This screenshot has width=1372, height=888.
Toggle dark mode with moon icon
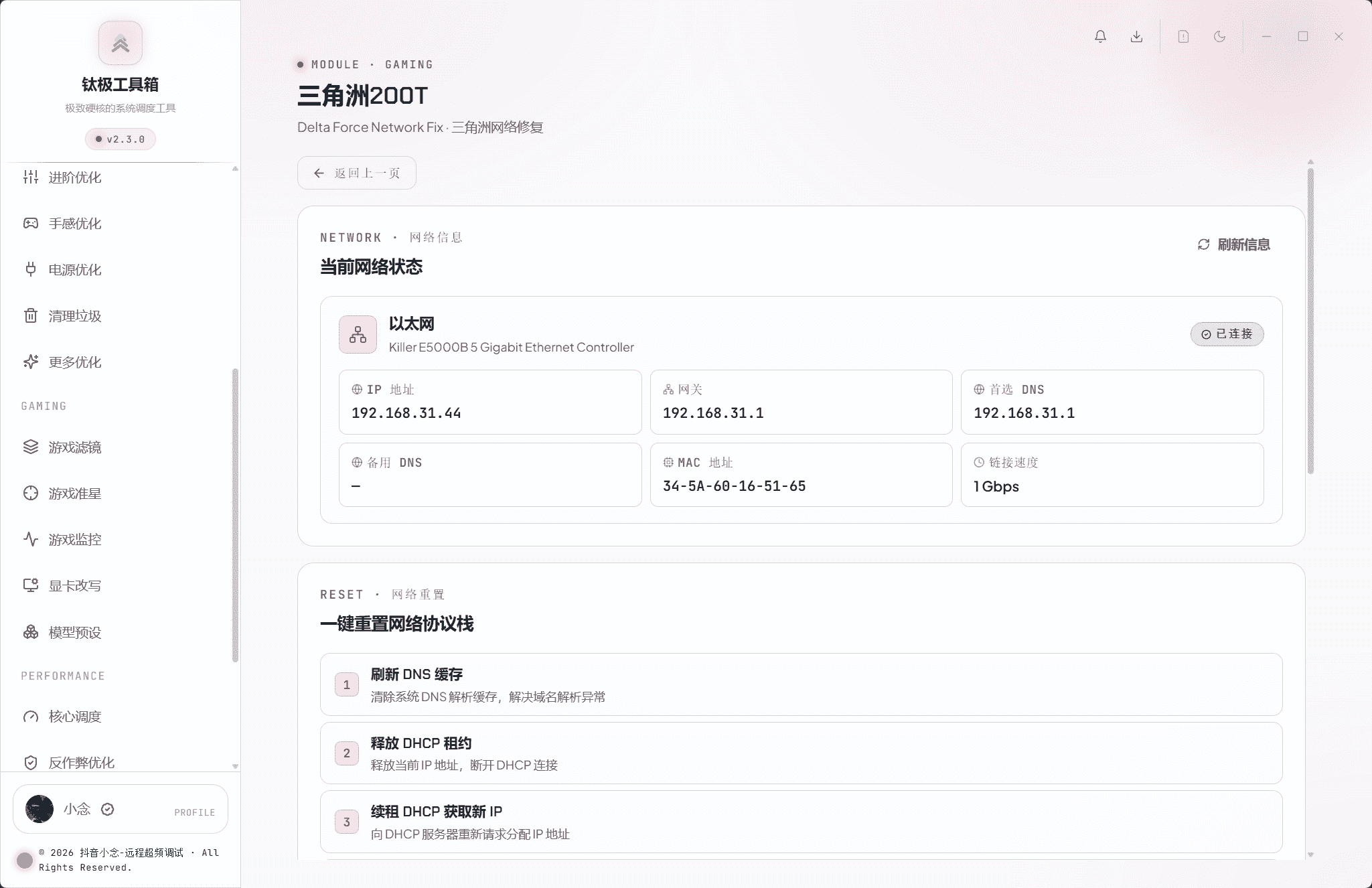coord(1219,37)
